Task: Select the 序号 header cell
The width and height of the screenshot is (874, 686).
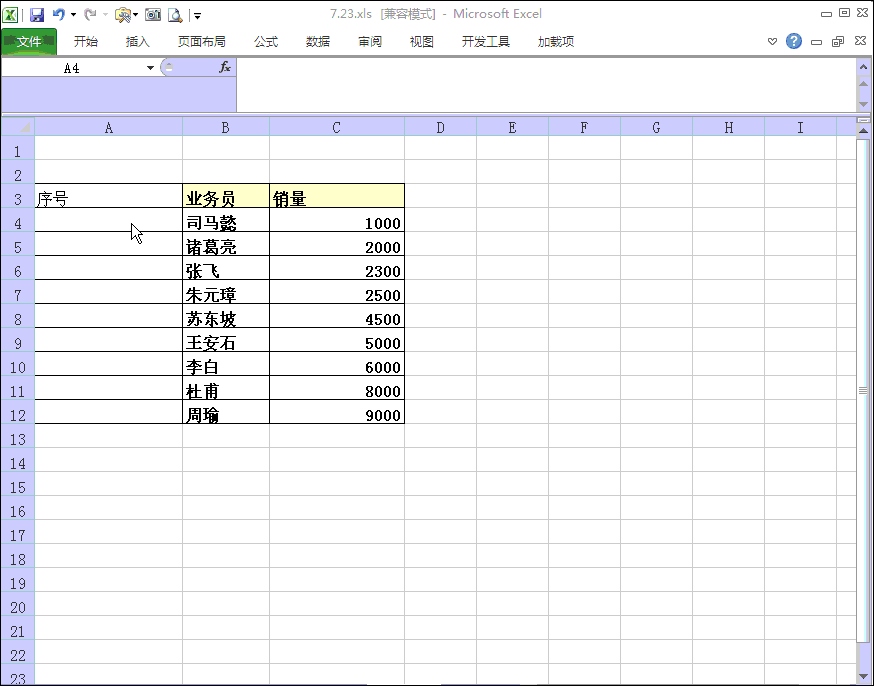Action: coord(109,196)
